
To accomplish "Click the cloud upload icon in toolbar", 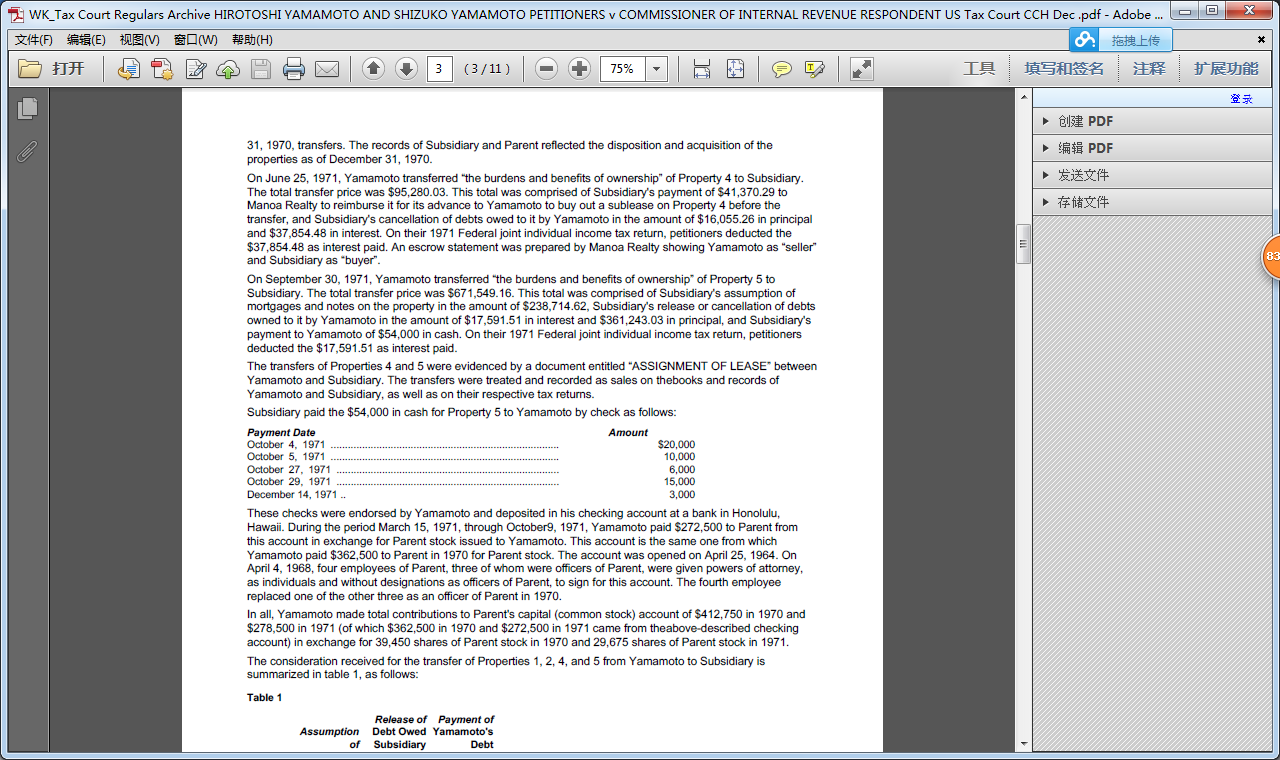I will coord(228,69).
